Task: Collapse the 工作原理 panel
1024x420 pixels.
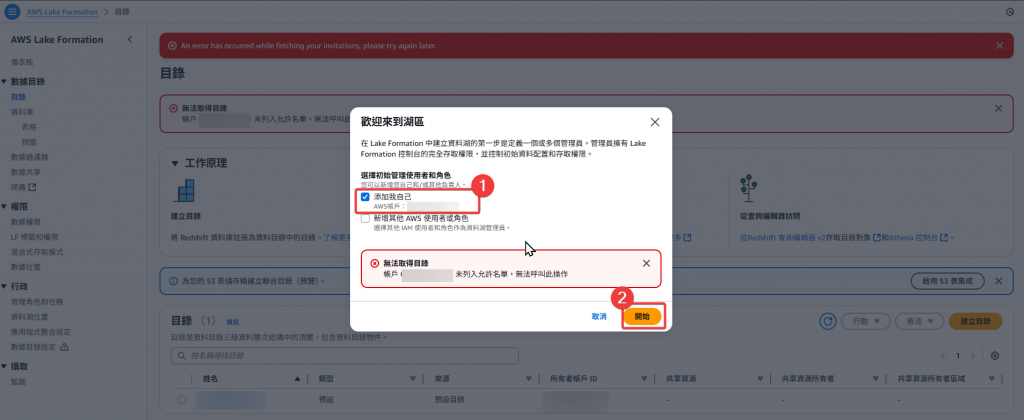Action: click(x=175, y=163)
